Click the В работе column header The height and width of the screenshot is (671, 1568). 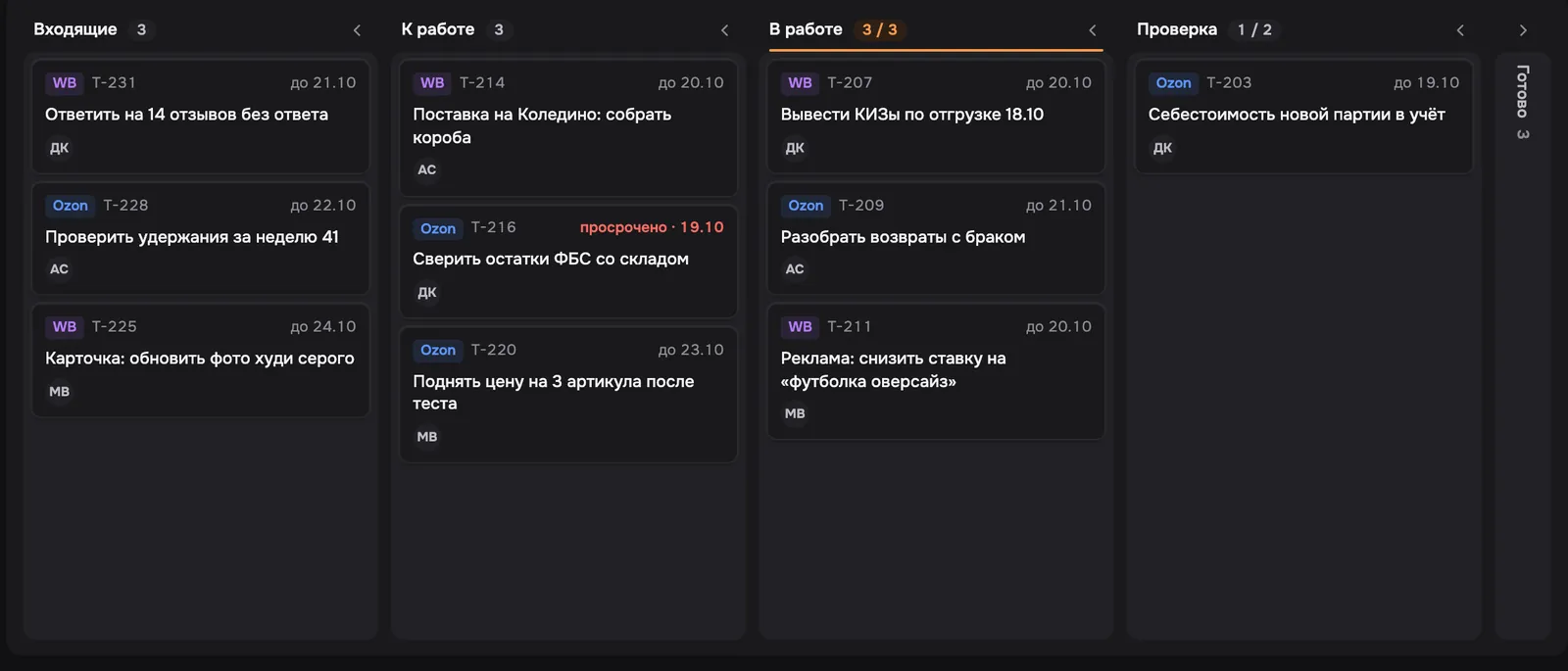[806, 29]
